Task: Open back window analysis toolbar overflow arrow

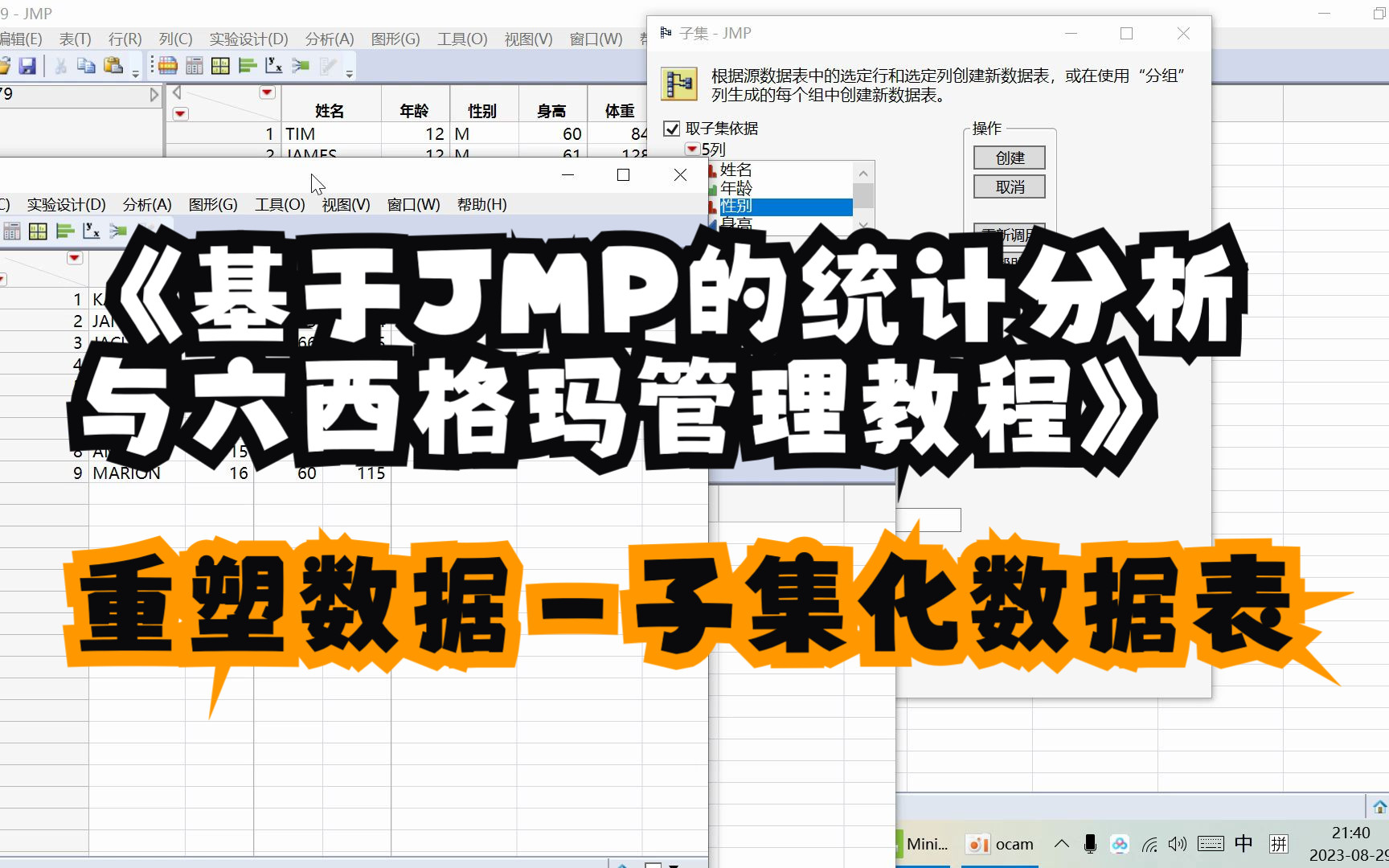Action: (350, 74)
